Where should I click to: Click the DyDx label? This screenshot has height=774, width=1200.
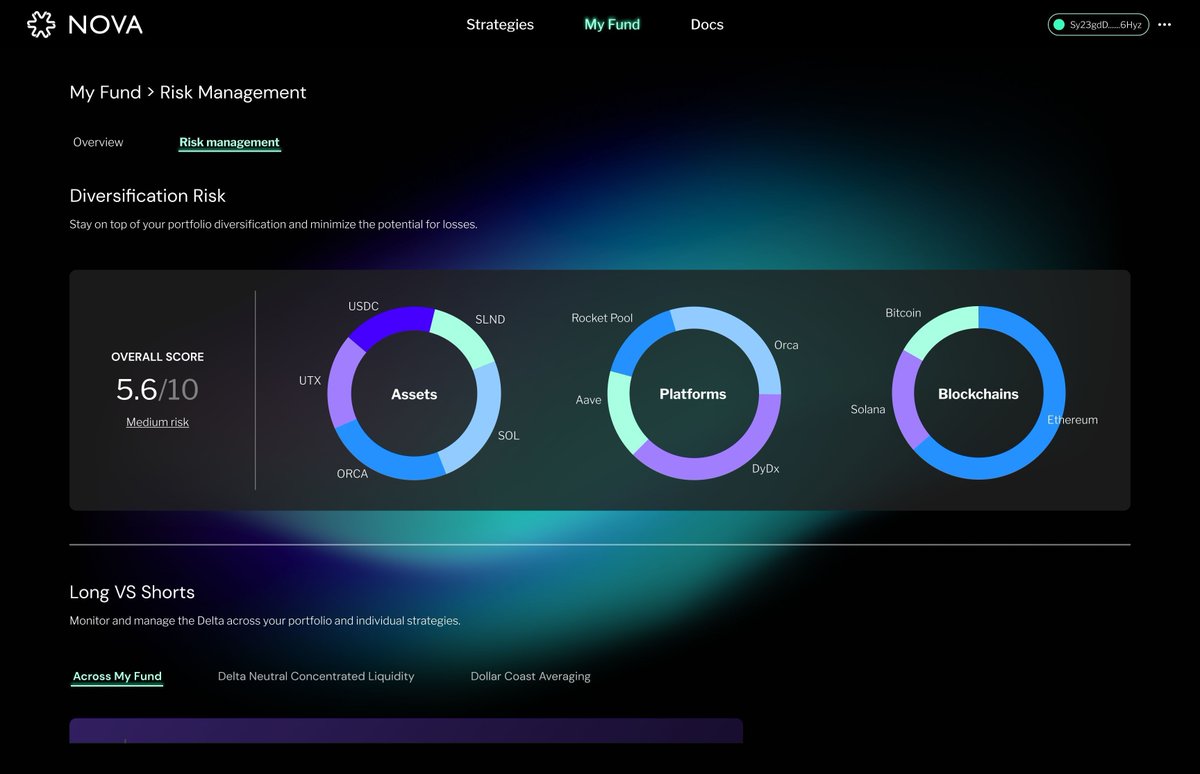(x=765, y=468)
